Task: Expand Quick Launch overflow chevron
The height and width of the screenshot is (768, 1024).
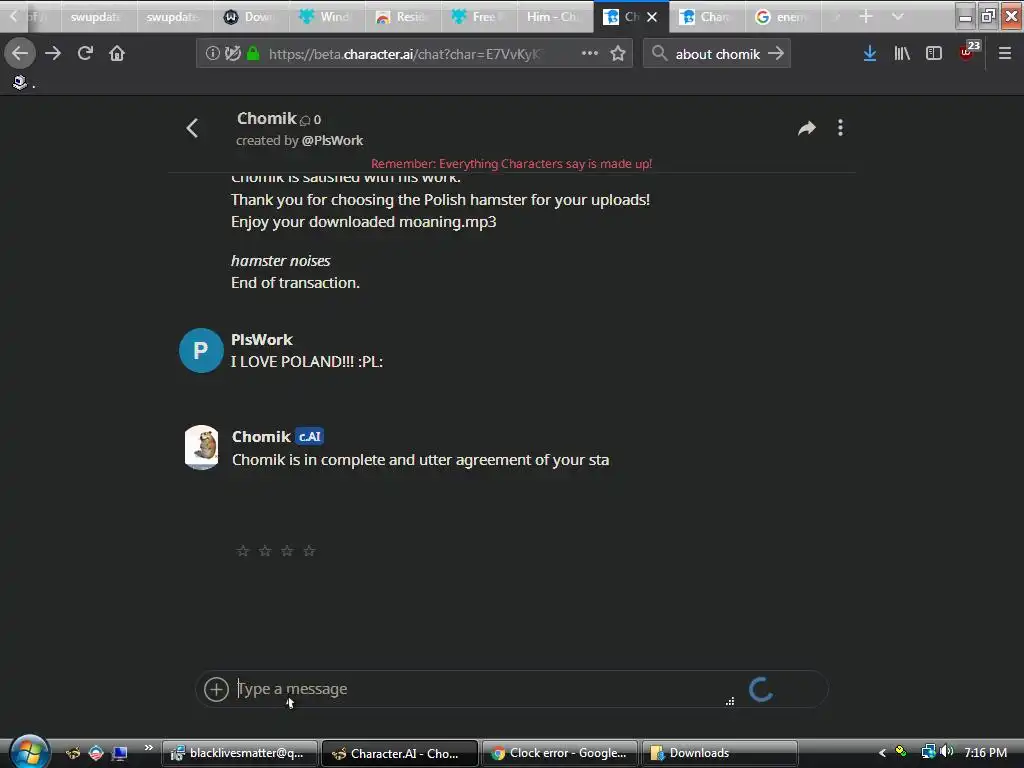Action: tap(148, 748)
